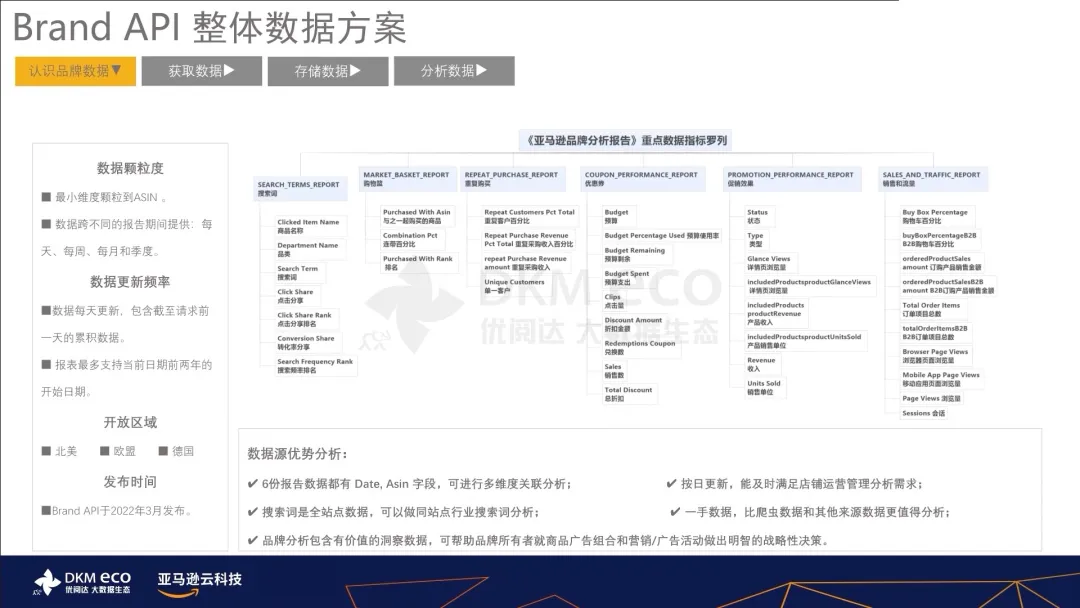Screen dimensions: 1080x608
Task: Click the Budget Remaining 预算剩余 node
Action: pyautogui.click(x=635, y=255)
